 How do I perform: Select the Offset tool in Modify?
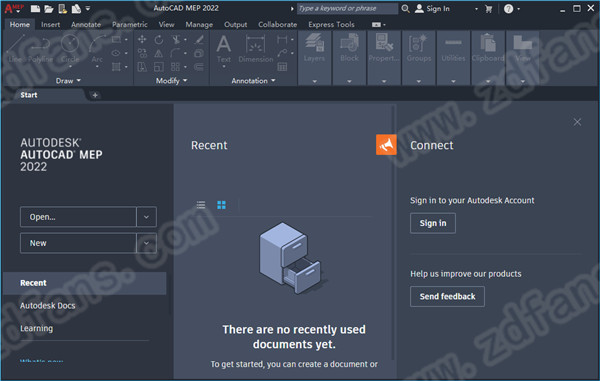[x=199, y=67]
